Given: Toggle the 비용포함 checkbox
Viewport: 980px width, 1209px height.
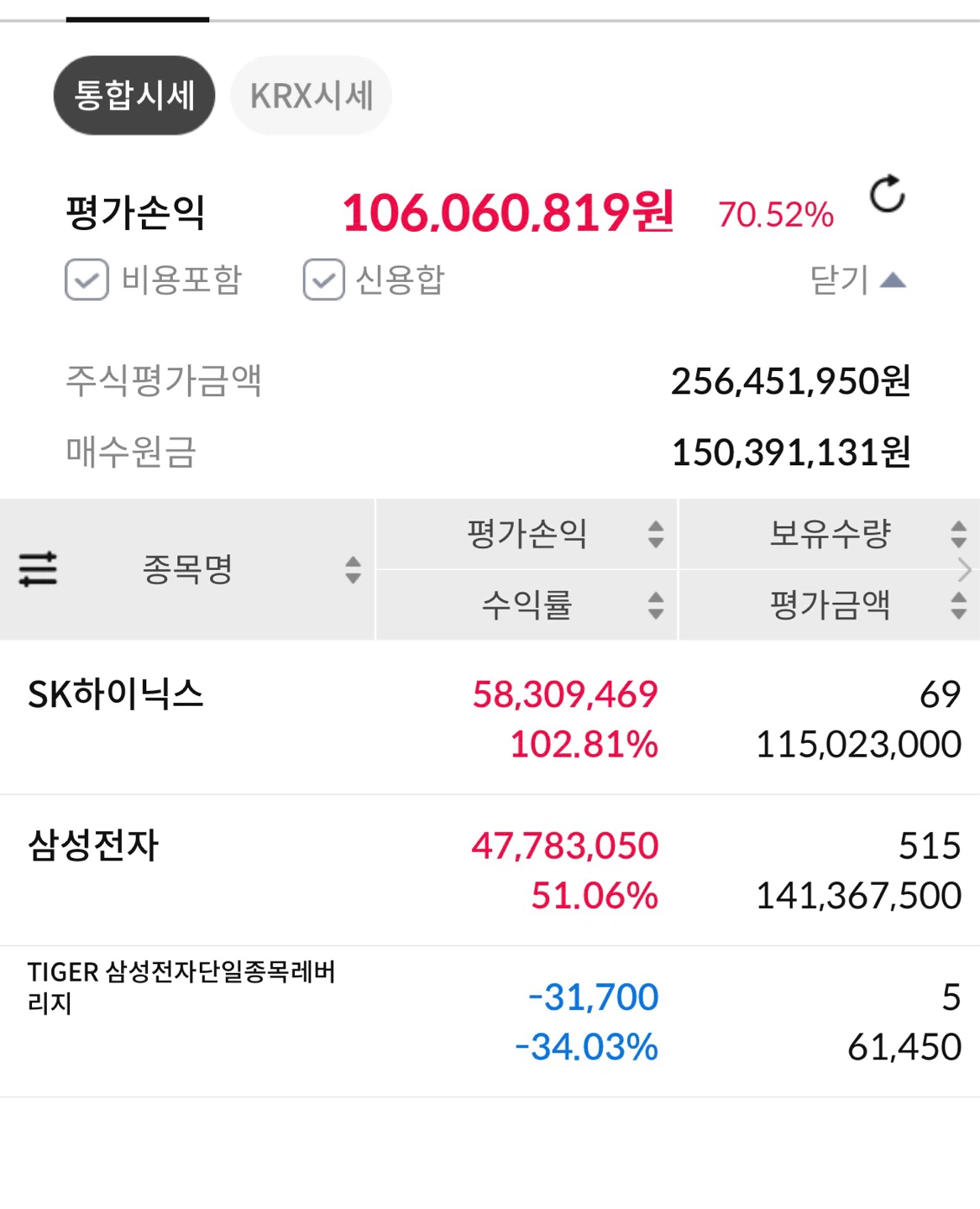Looking at the screenshot, I should tap(86, 280).
